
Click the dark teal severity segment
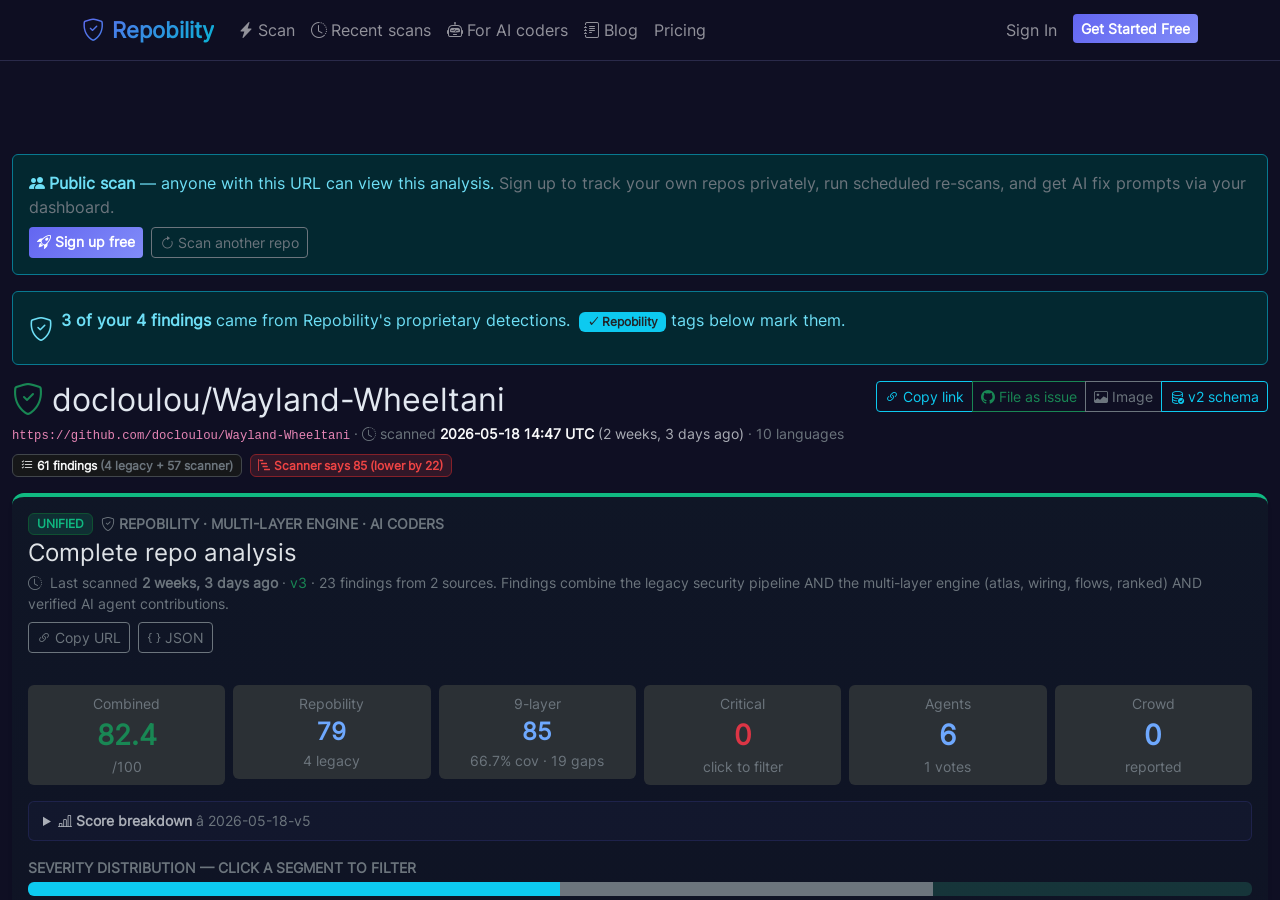tap(1092, 889)
